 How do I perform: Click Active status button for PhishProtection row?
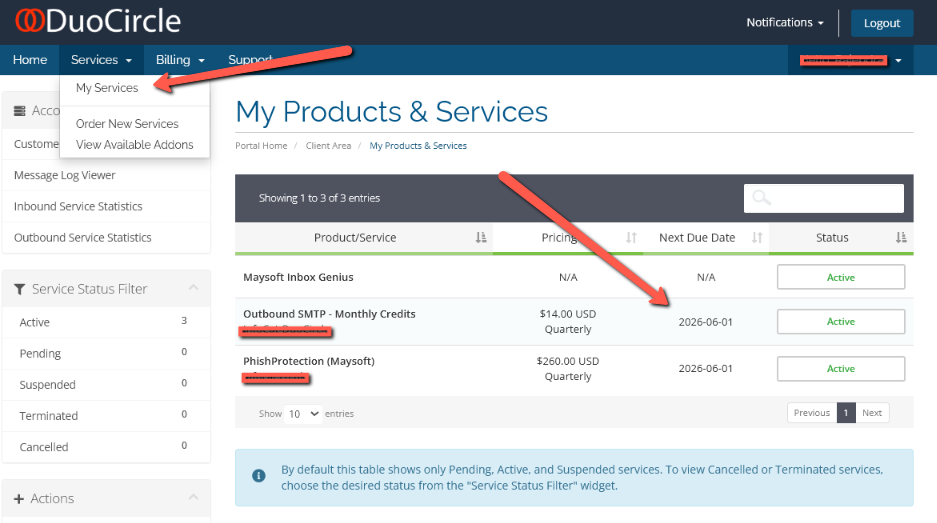click(841, 369)
